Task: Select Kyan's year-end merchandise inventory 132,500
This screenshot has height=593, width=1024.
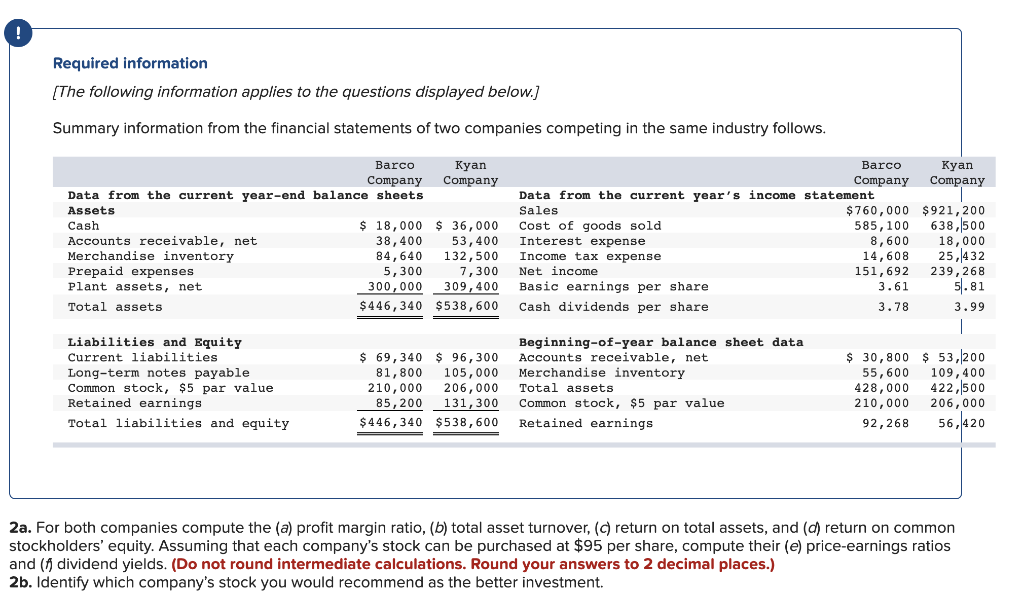Action: point(471,256)
